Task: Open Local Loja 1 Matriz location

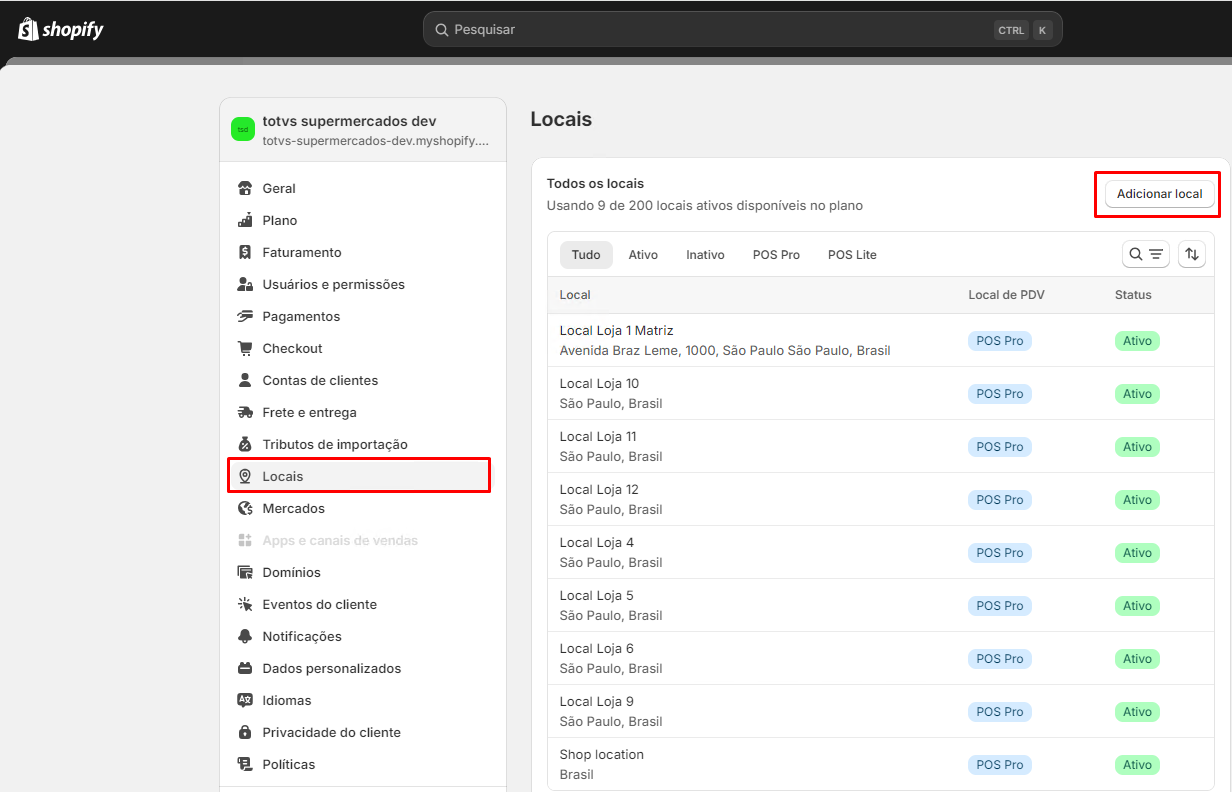Action: point(617,331)
